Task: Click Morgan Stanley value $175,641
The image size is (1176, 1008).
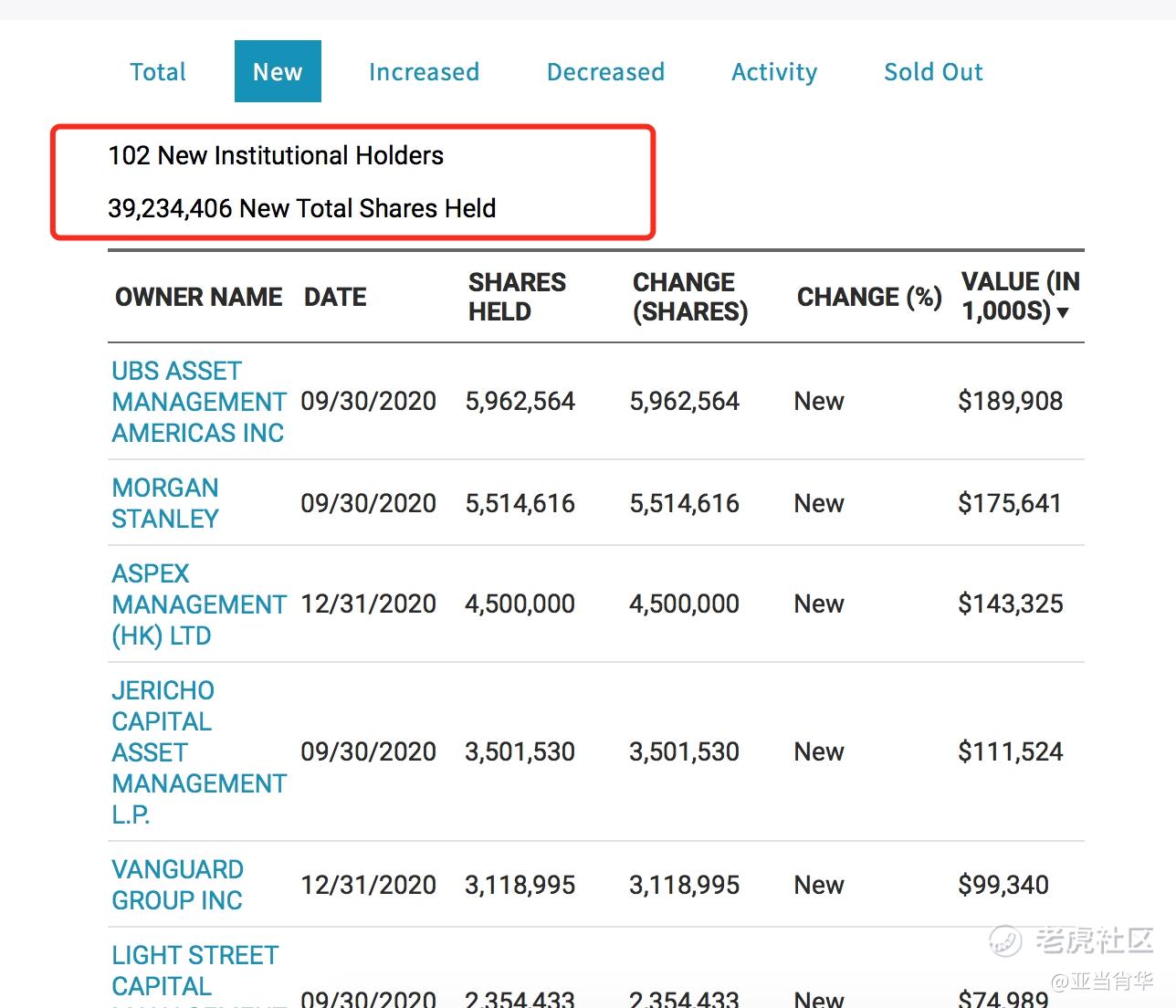Action: 1010,503
